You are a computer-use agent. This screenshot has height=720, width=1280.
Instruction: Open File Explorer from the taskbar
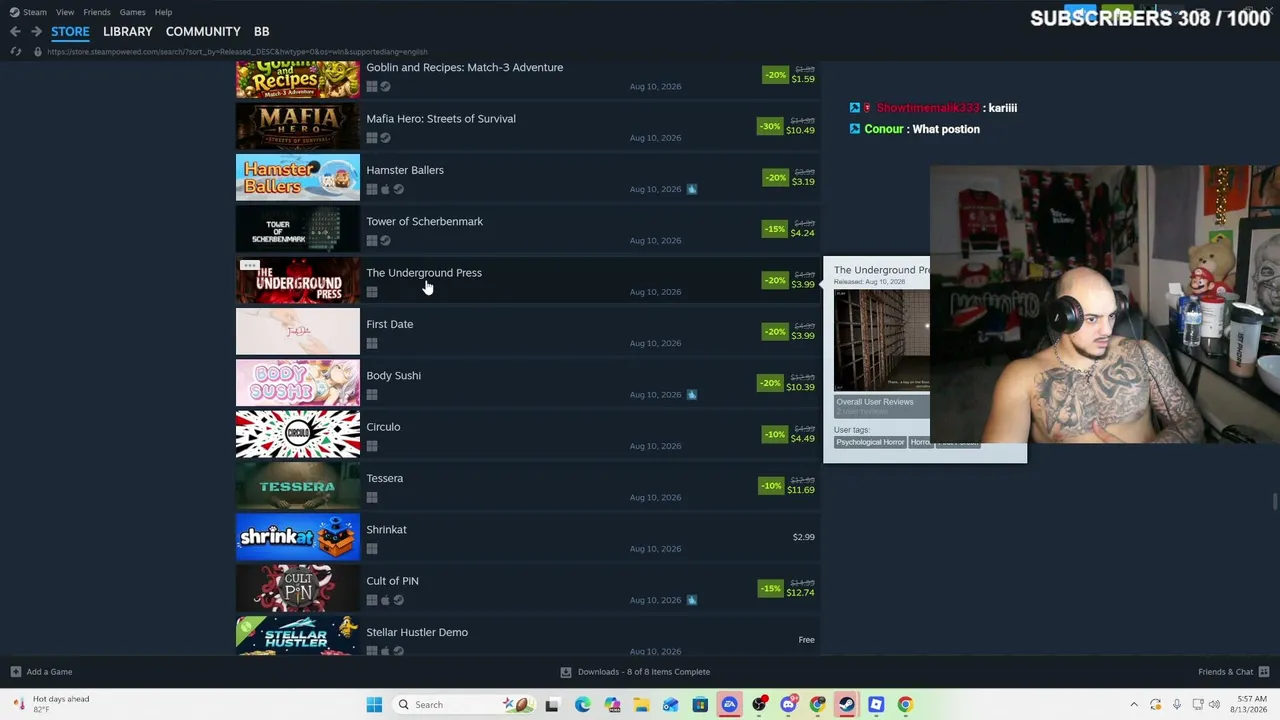click(642, 705)
